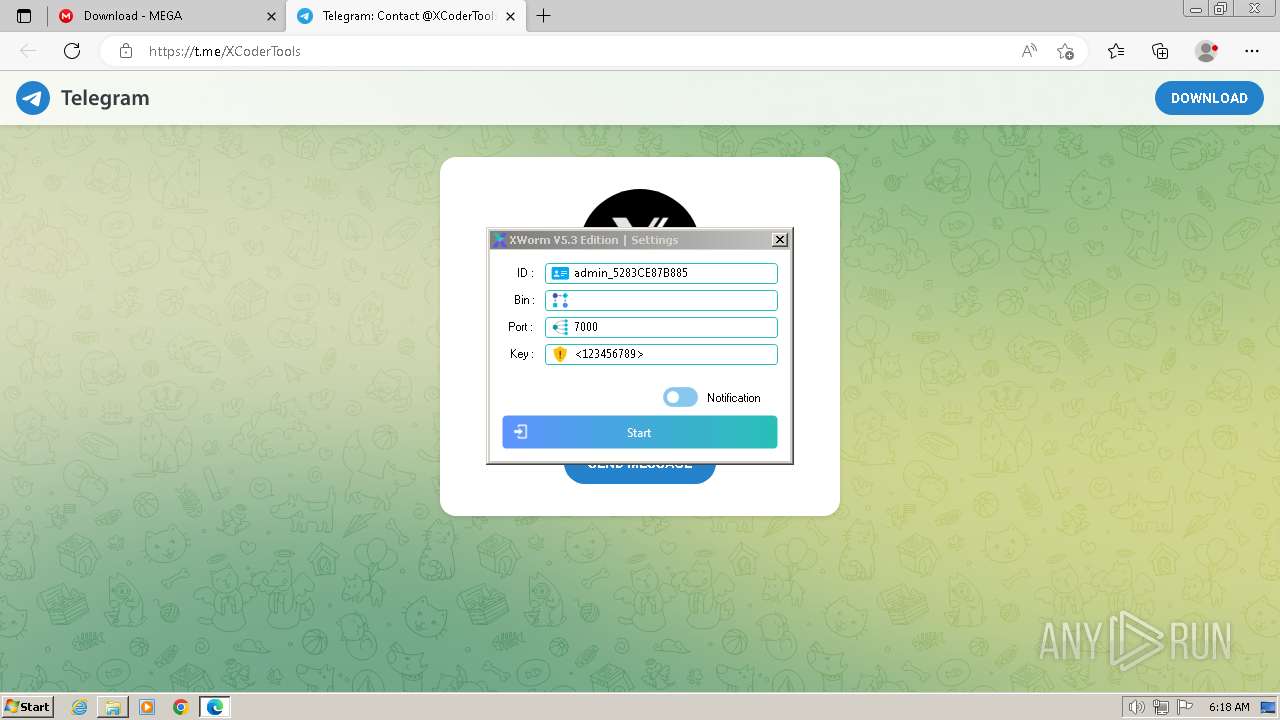Open the Favorites list icon
The image size is (1280, 720).
coord(1116,51)
